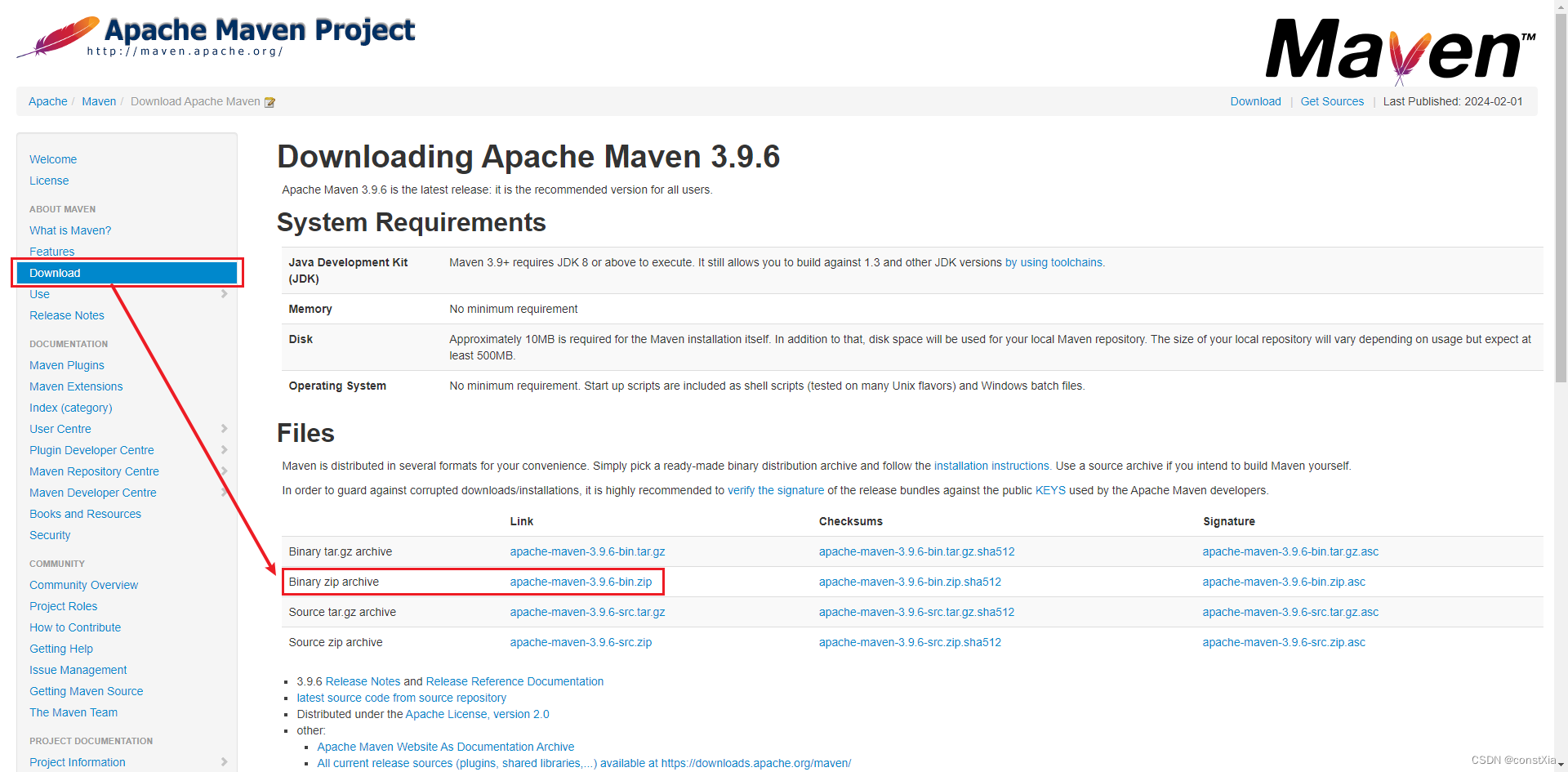Open Getting Help link
Image resolution: width=1568 pixels, height=772 pixels.
pos(61,649)
